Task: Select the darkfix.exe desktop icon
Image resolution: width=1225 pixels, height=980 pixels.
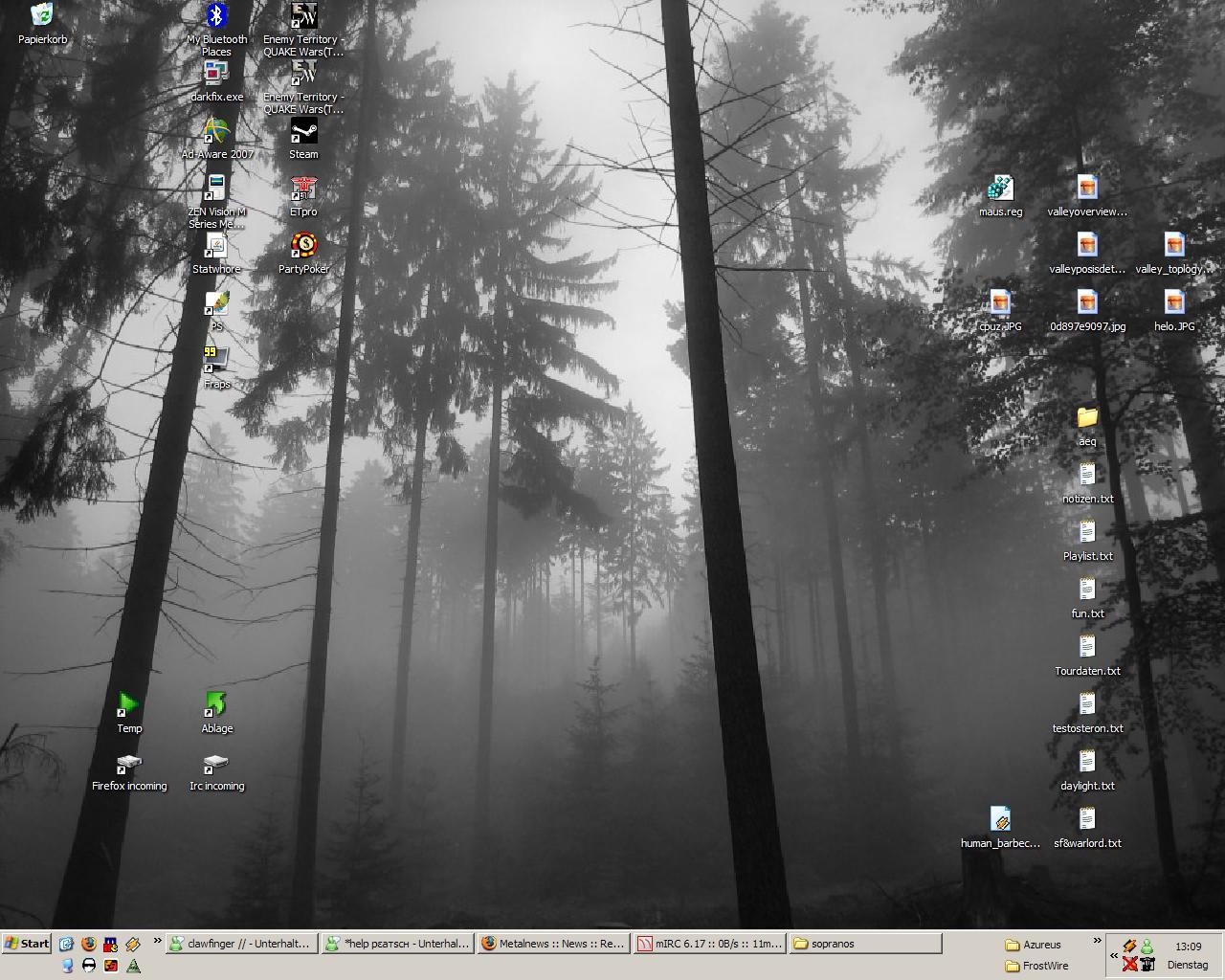Action: coord(216,80)
